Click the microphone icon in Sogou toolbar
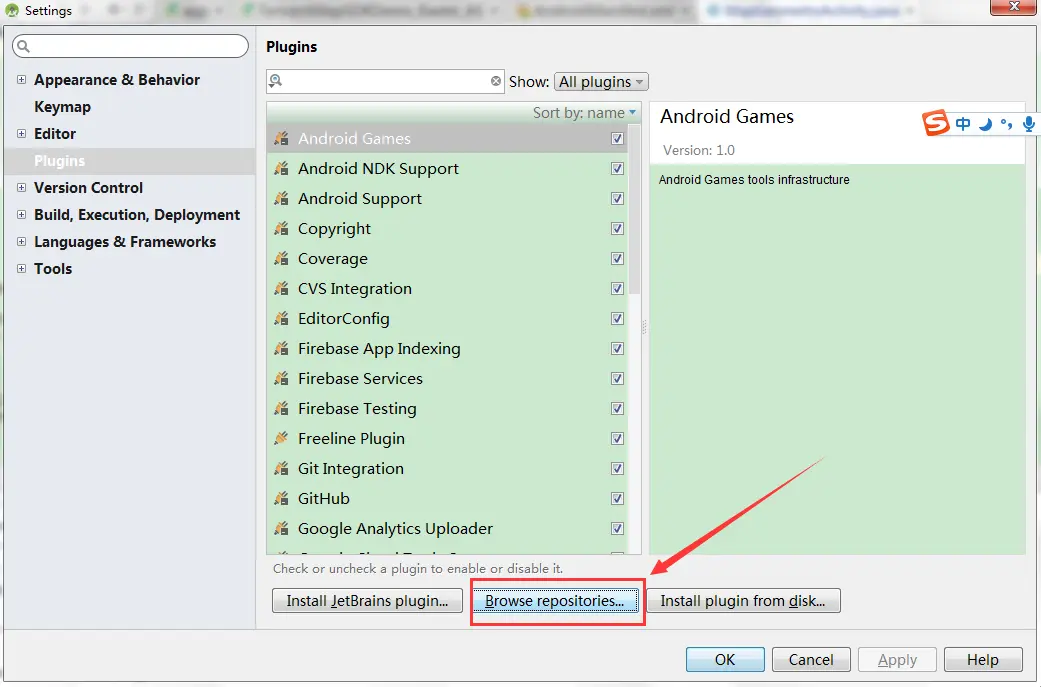Viewport: 1041px width, 687px height. coord(1028,123)
